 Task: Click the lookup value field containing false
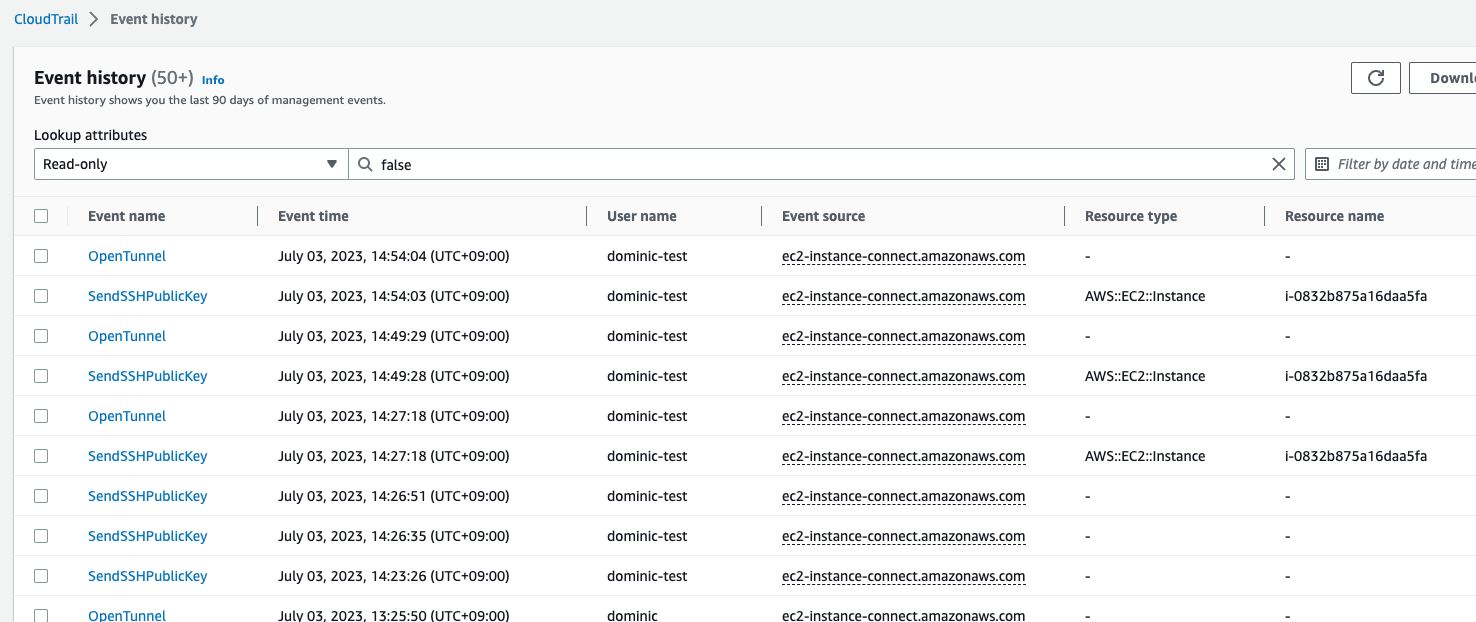tap(820, 164)
